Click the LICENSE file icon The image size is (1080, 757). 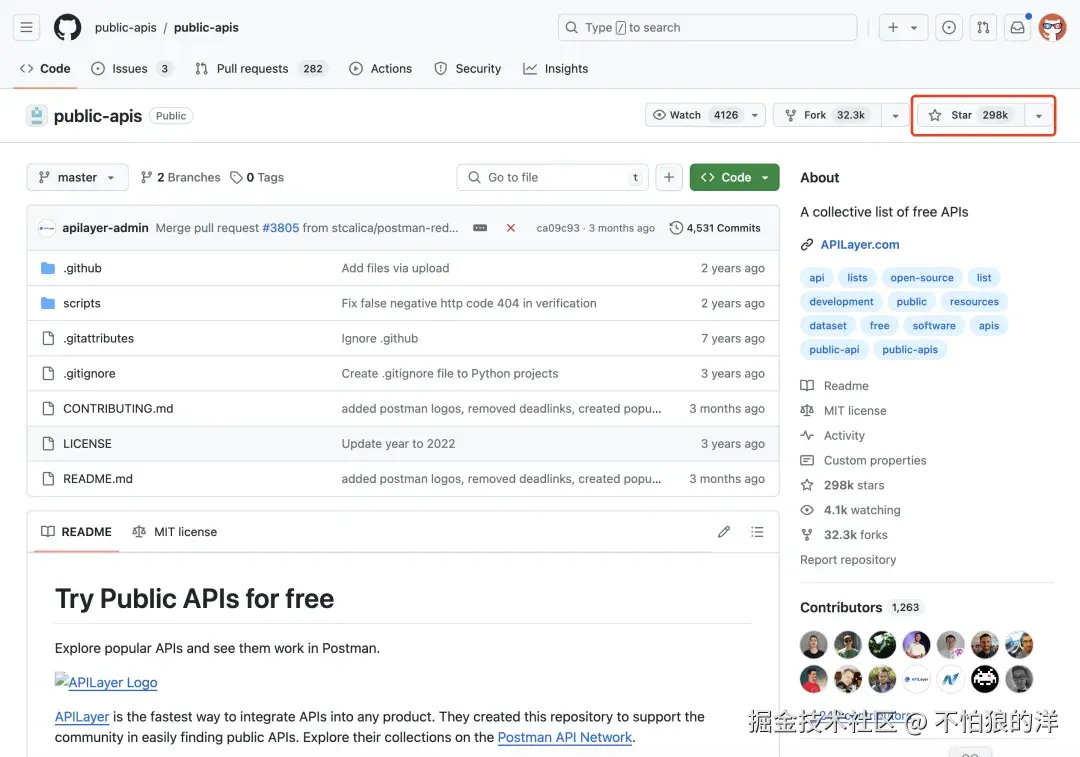pyautogui.click(x=48, y=444)
